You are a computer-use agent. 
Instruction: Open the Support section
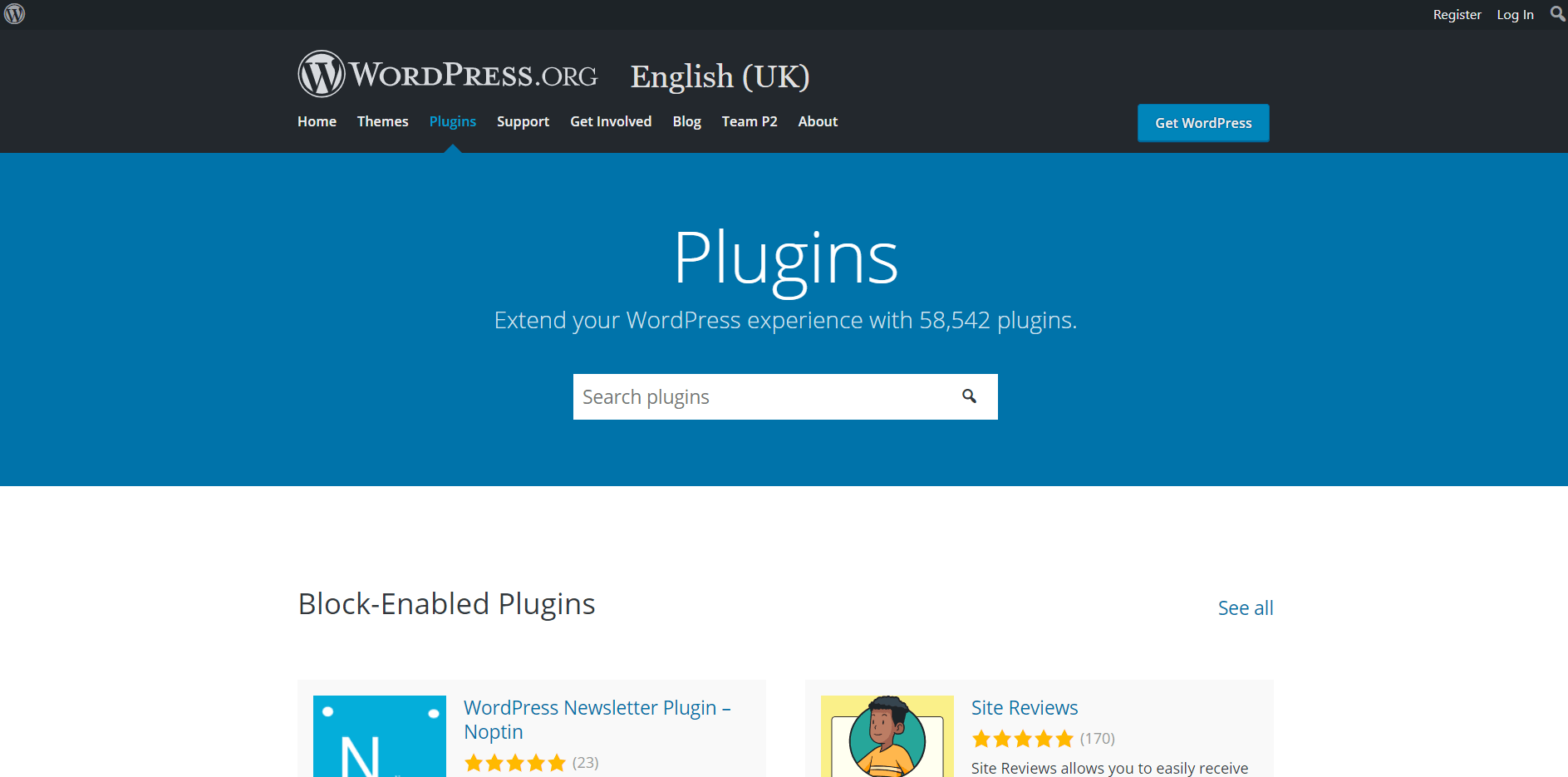tap(523, 121)
